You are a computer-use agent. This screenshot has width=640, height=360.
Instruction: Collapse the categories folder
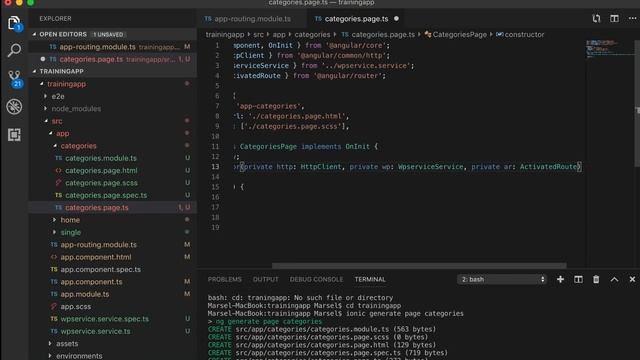coord(55,146)
